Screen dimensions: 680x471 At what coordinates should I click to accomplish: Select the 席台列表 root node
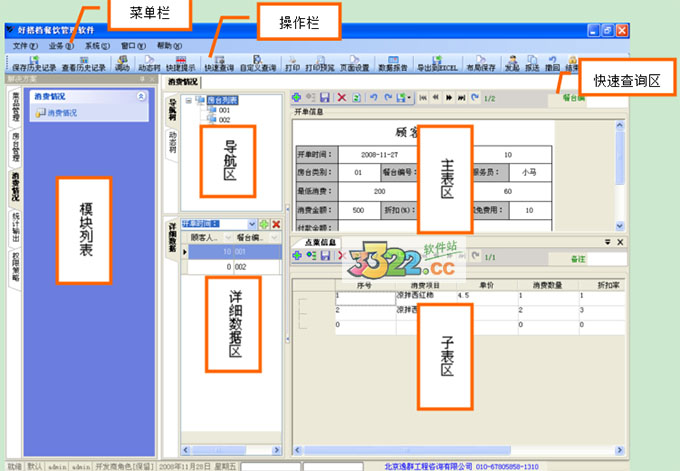[222, 101]
